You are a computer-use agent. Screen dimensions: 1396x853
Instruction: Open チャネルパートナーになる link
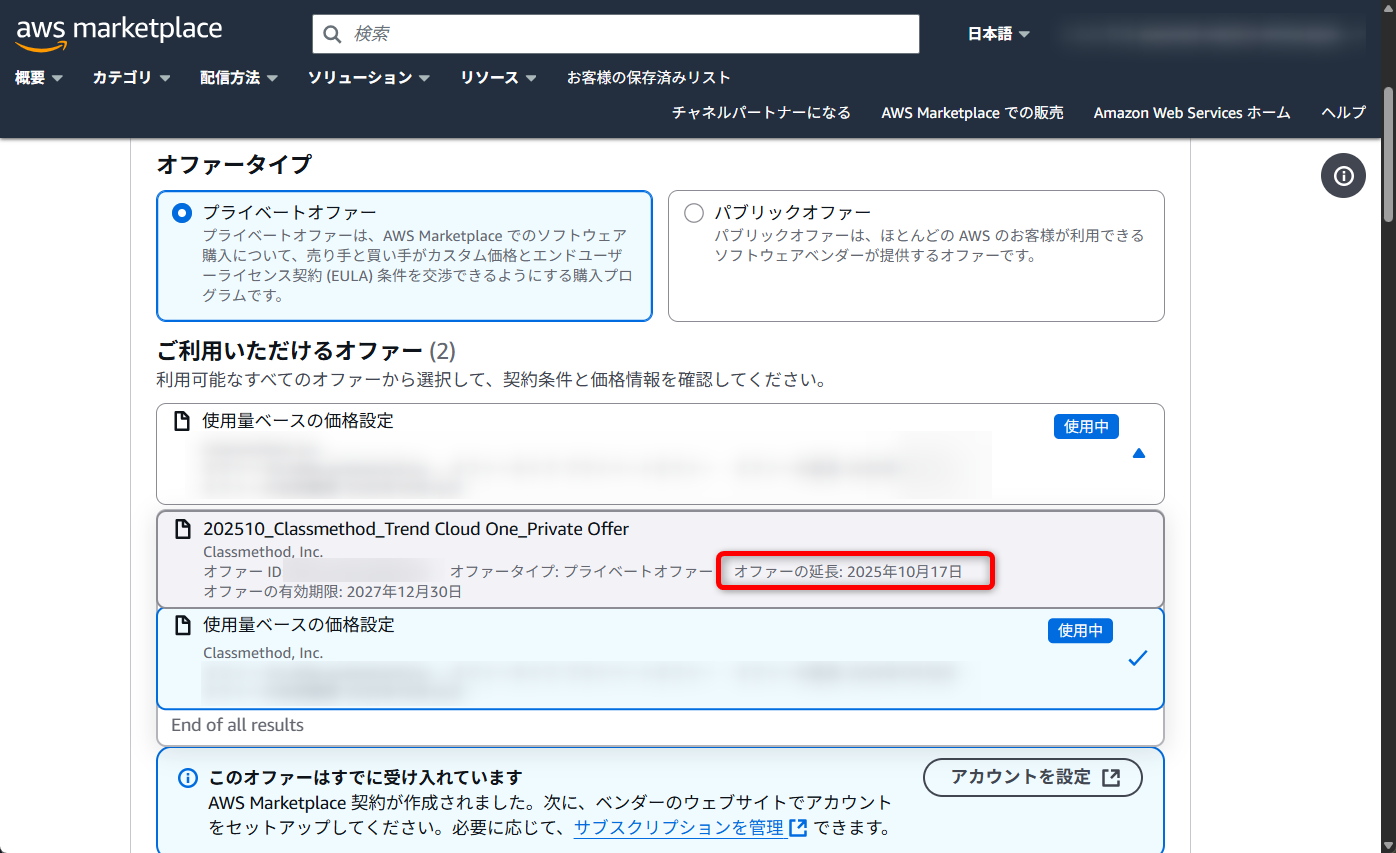[761, 112]
